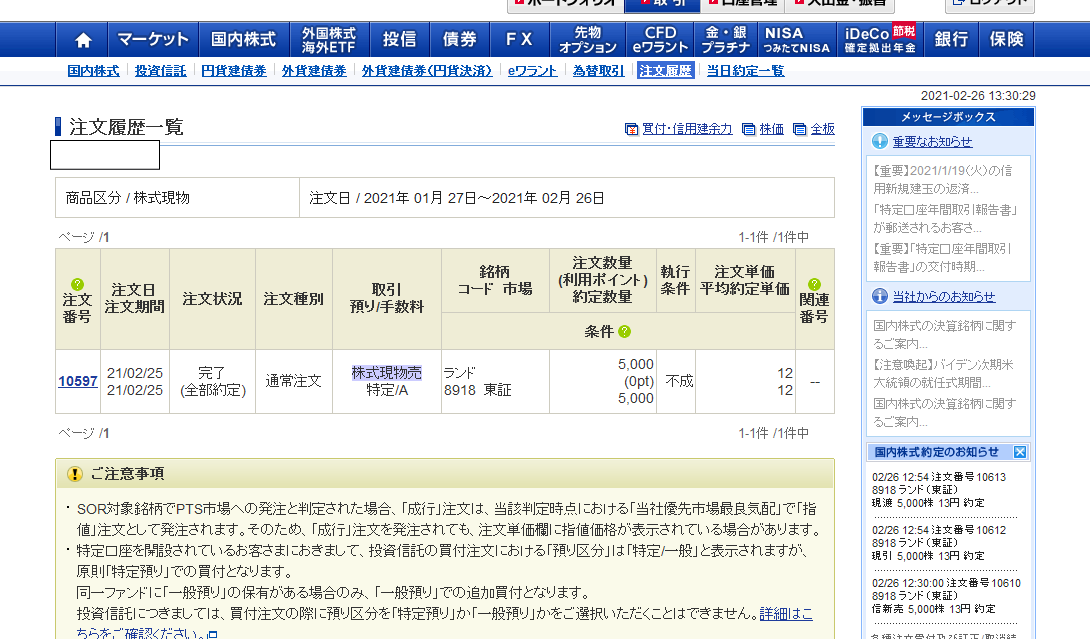Click the 株価 (stock price) window icon
The height and width of the screenshot is (639, 1090).
(749, 128)
